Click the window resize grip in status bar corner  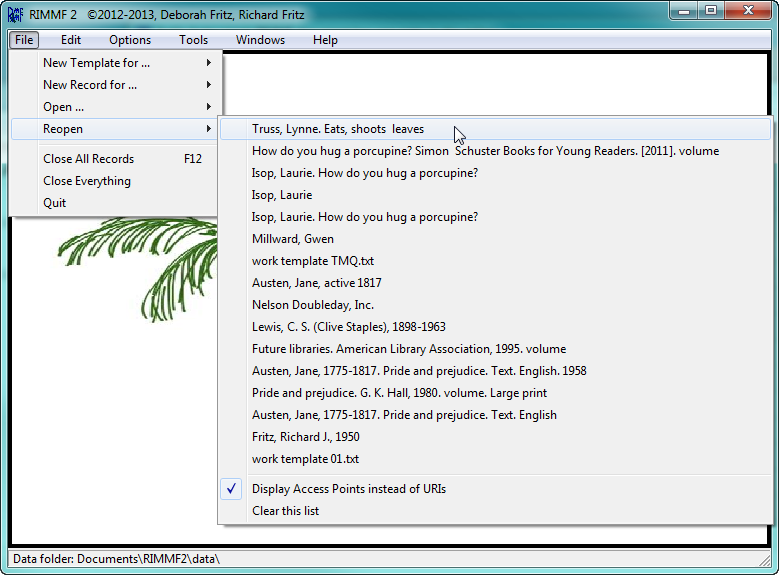(x=765, y=560)
